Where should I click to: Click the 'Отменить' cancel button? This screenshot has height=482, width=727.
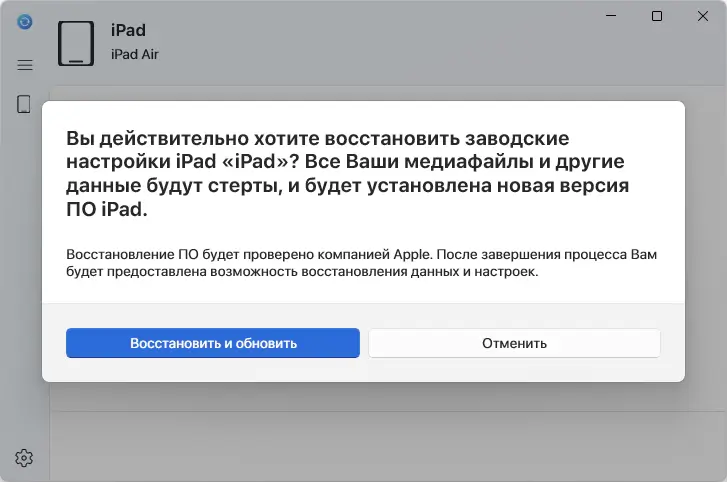pos(514,343)
